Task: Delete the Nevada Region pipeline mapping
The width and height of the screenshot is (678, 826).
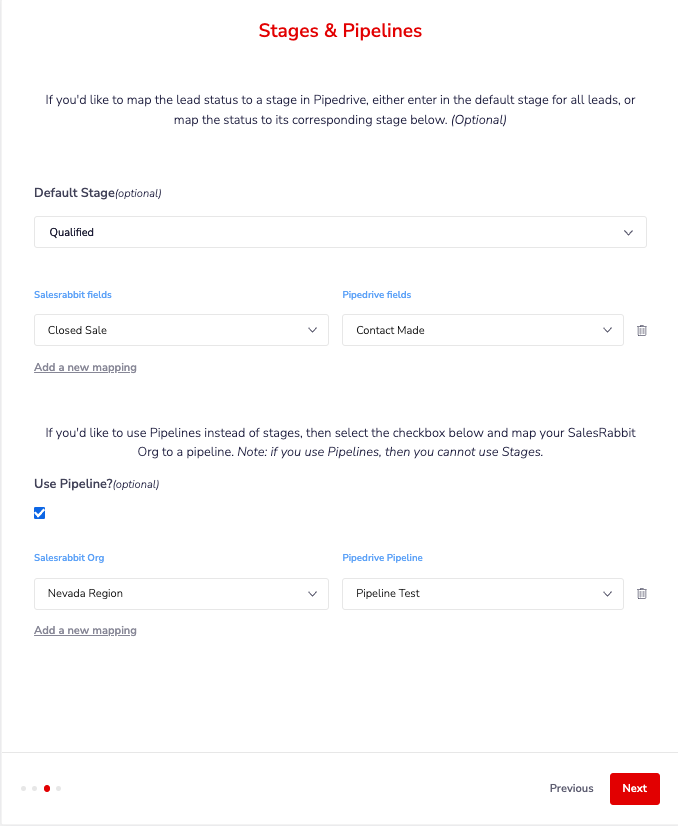Action: [642, 594]
